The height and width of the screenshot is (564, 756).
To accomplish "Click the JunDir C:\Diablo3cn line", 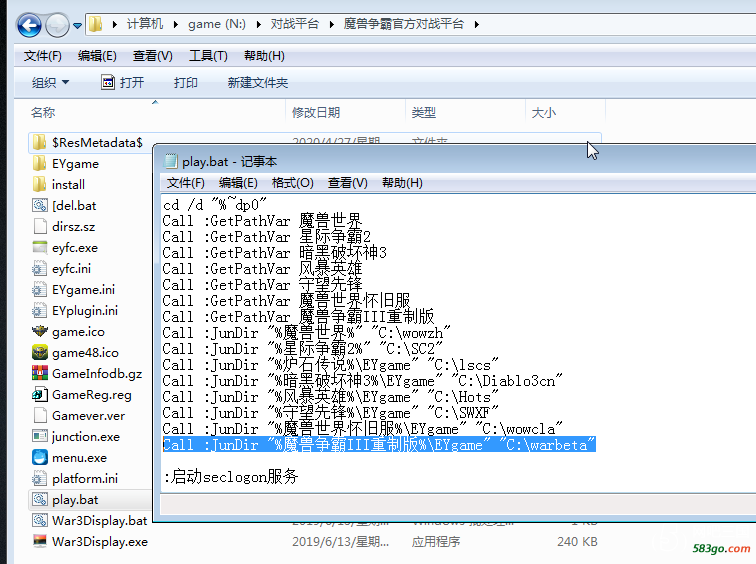I will [363, 381].
